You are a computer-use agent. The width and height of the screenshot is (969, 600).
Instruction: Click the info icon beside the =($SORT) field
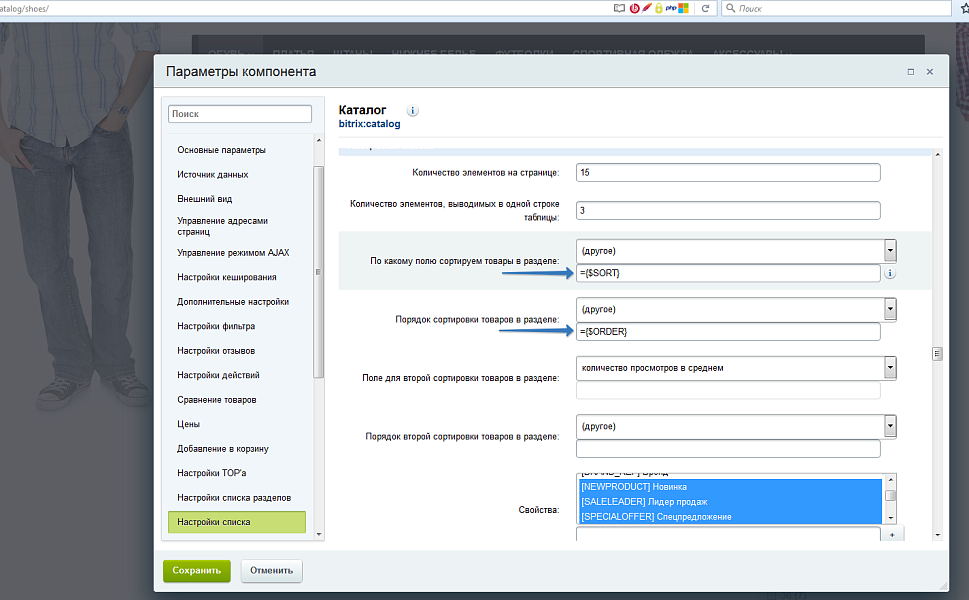[890, 273]
